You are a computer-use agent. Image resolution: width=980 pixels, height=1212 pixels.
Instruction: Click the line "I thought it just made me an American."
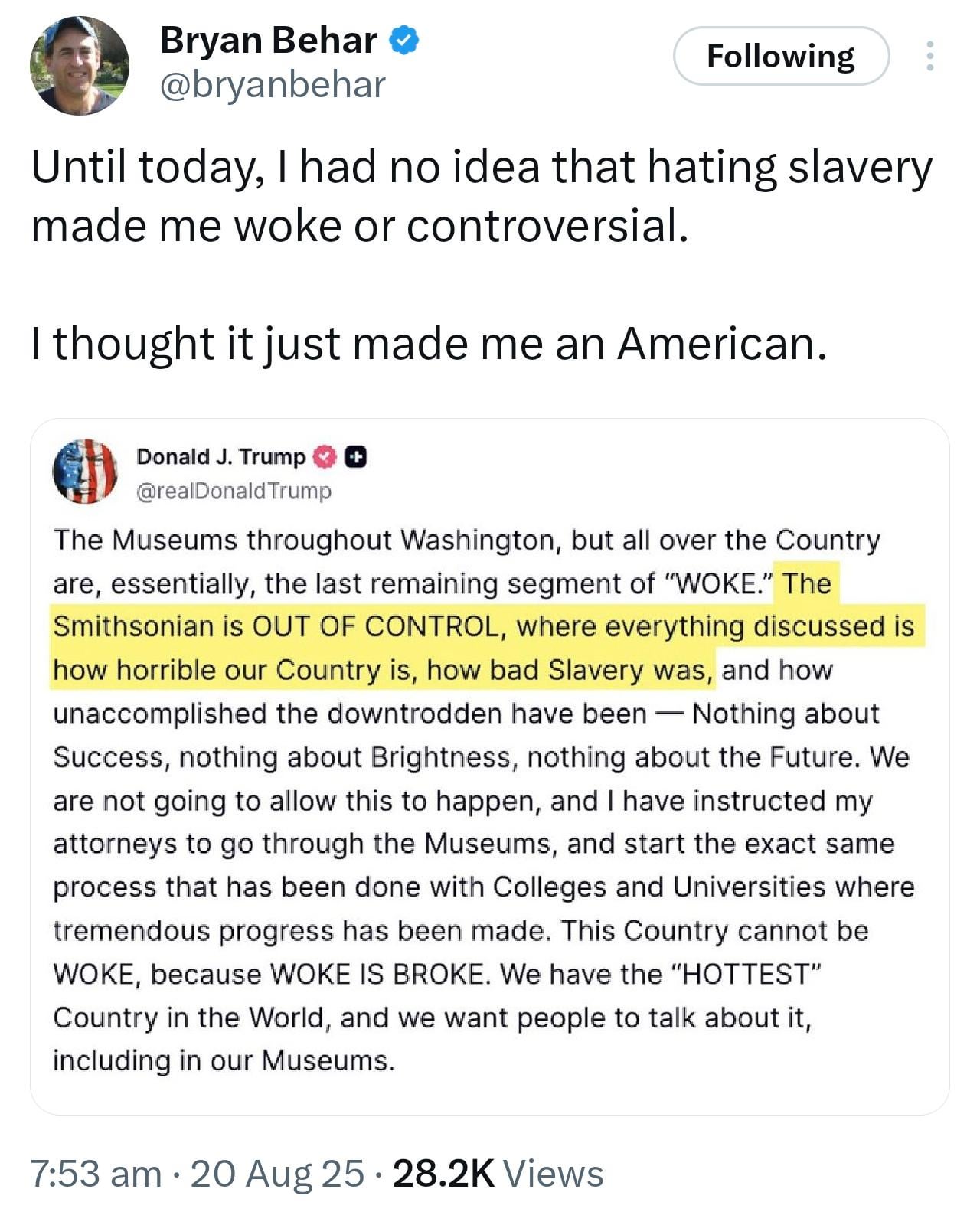click(430, 343)
